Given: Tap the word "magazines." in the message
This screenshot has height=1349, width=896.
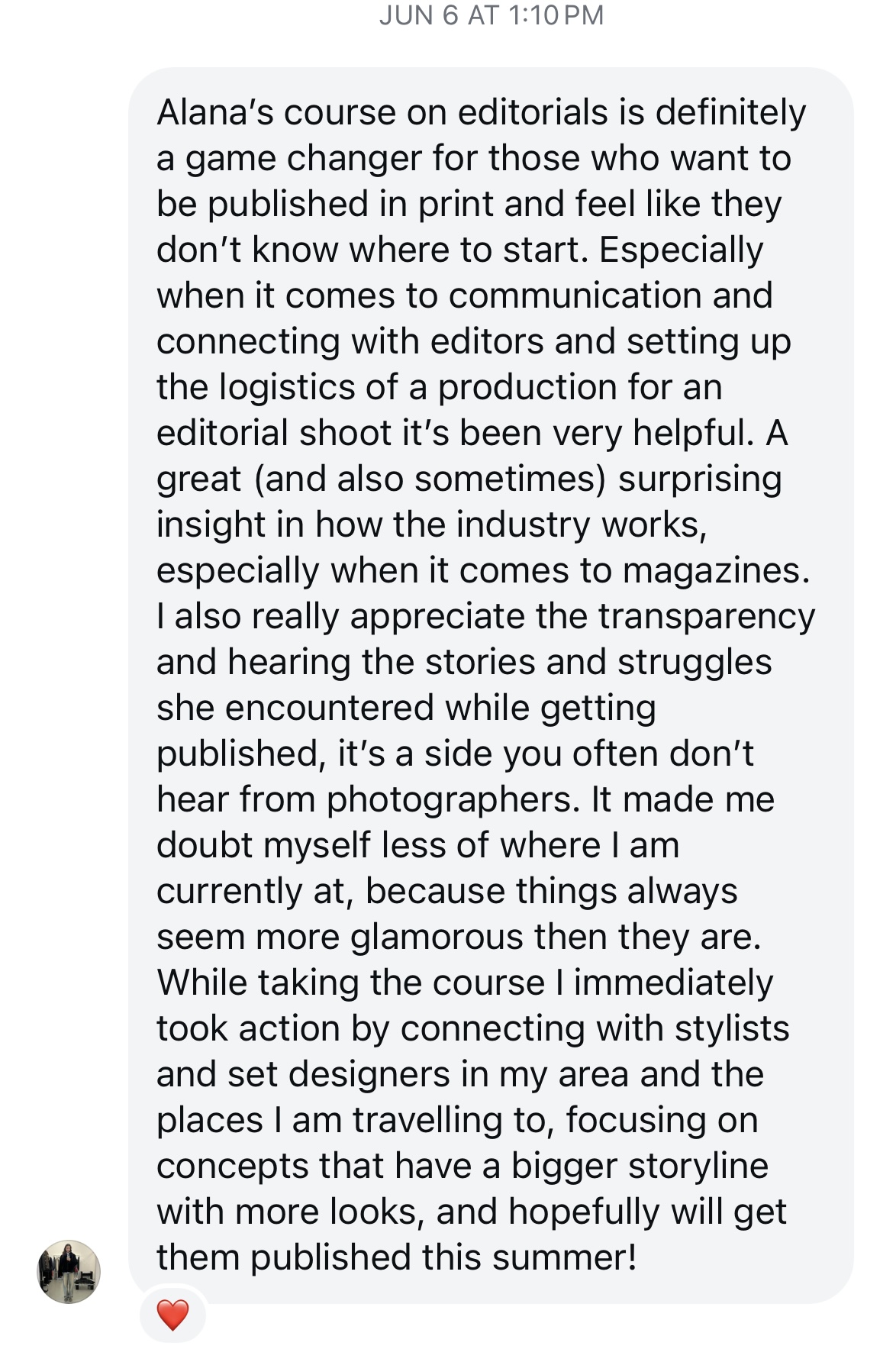Looking at the screenshot, I should coord(716,571).
